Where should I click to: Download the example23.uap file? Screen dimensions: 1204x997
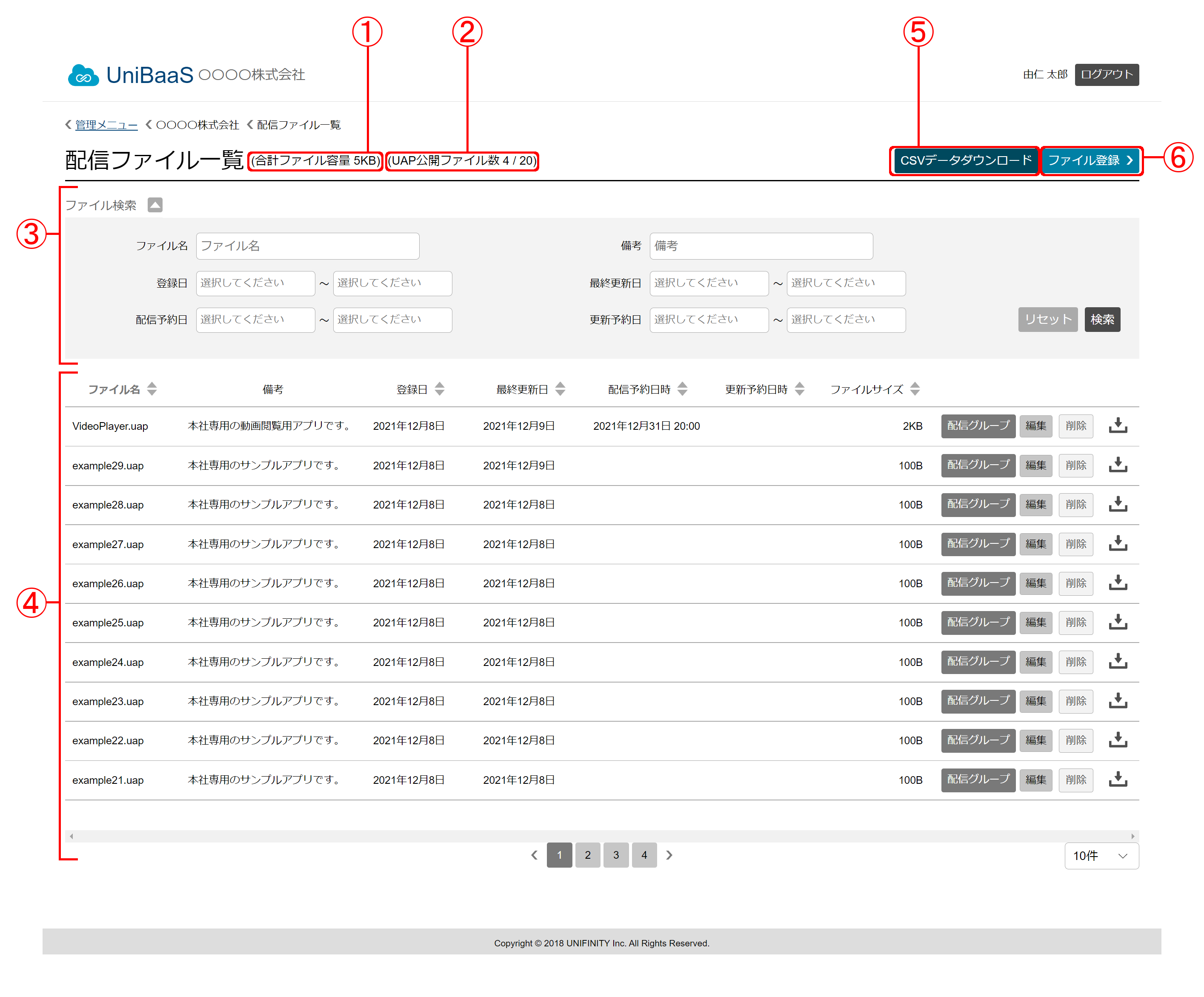(x=1118, y=700)
